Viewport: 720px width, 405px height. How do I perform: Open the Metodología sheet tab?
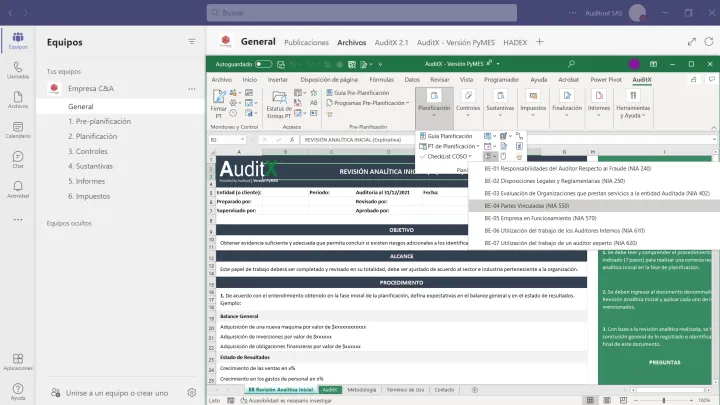pos(362,390)
